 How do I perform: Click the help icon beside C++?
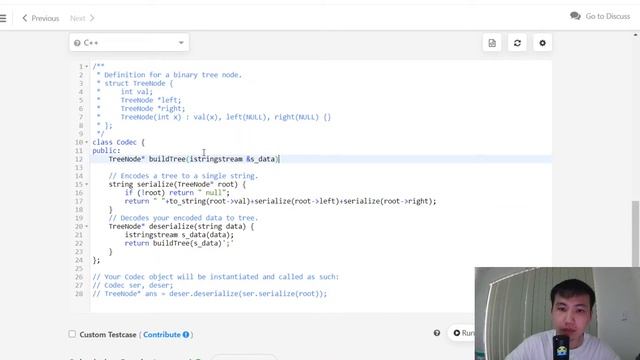(77, 43)
